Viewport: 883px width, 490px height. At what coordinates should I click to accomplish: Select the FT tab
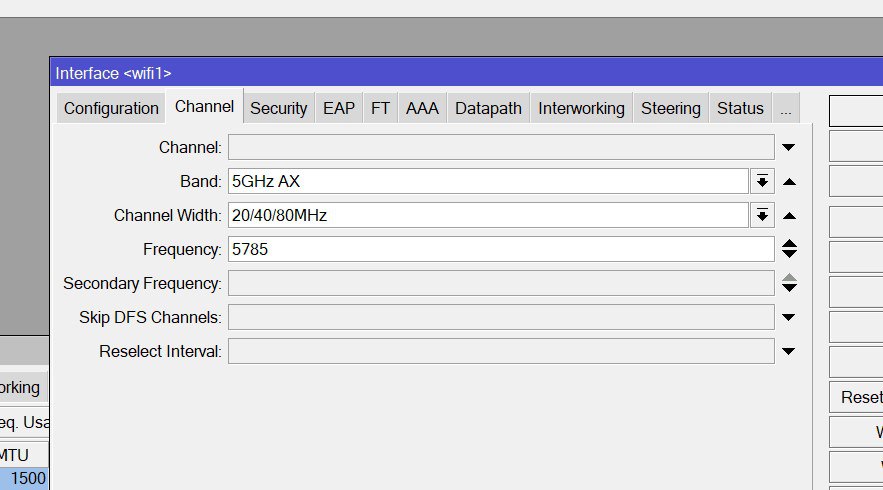(380, 108)
